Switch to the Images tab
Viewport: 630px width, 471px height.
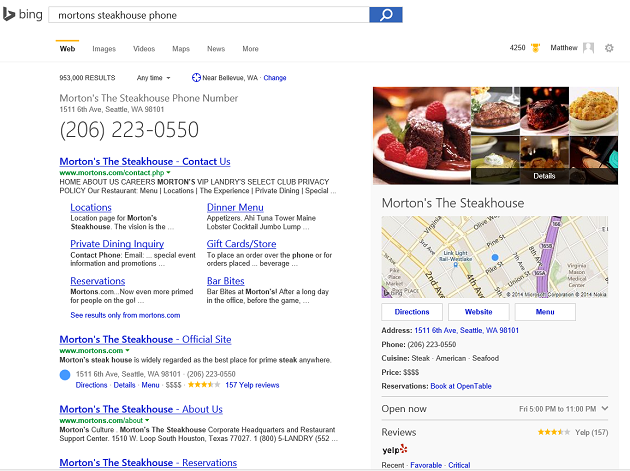point(104,49)
